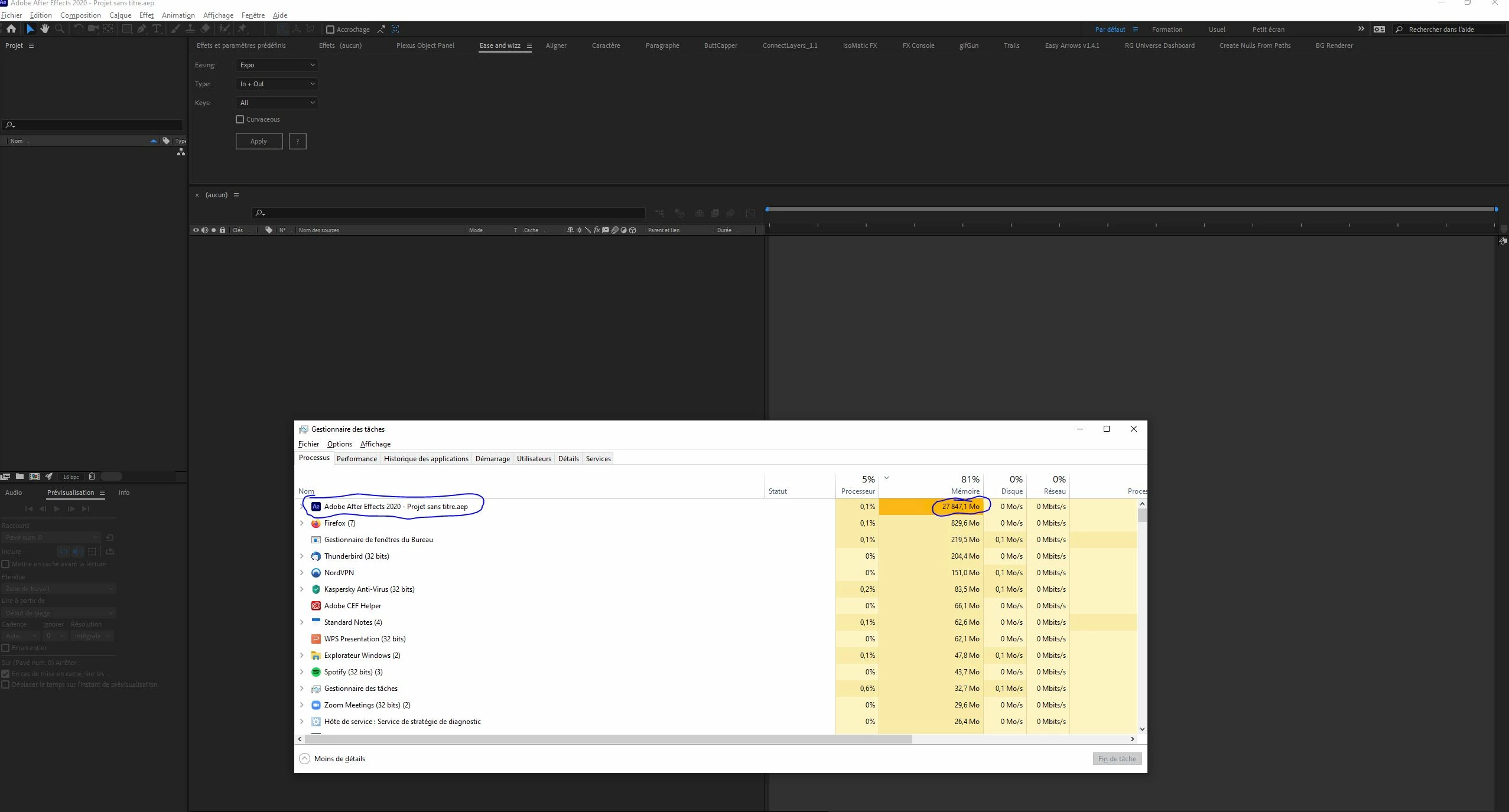
Task: Select the Pen tool
Action: point(142,29)
